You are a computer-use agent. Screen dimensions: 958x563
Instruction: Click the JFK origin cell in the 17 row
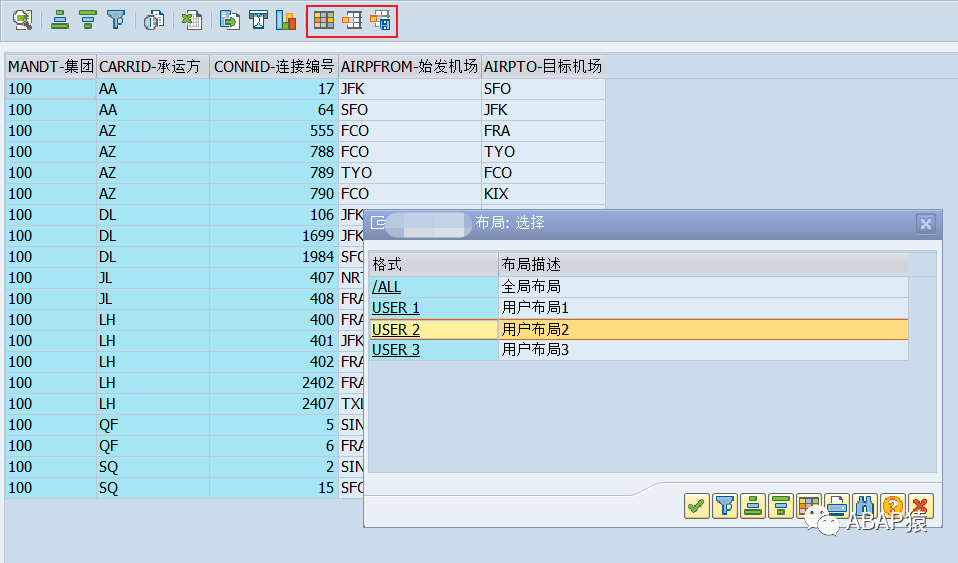[x=409, y=89]
